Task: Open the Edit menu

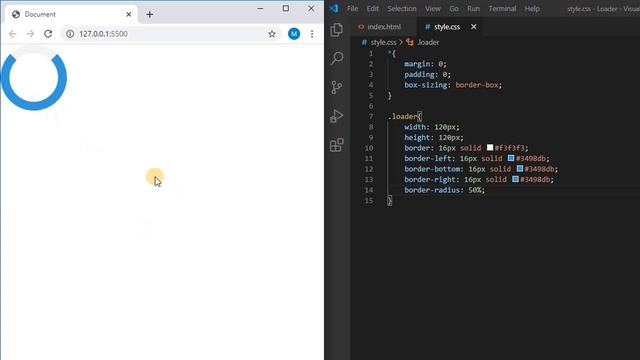Action: 372,9
